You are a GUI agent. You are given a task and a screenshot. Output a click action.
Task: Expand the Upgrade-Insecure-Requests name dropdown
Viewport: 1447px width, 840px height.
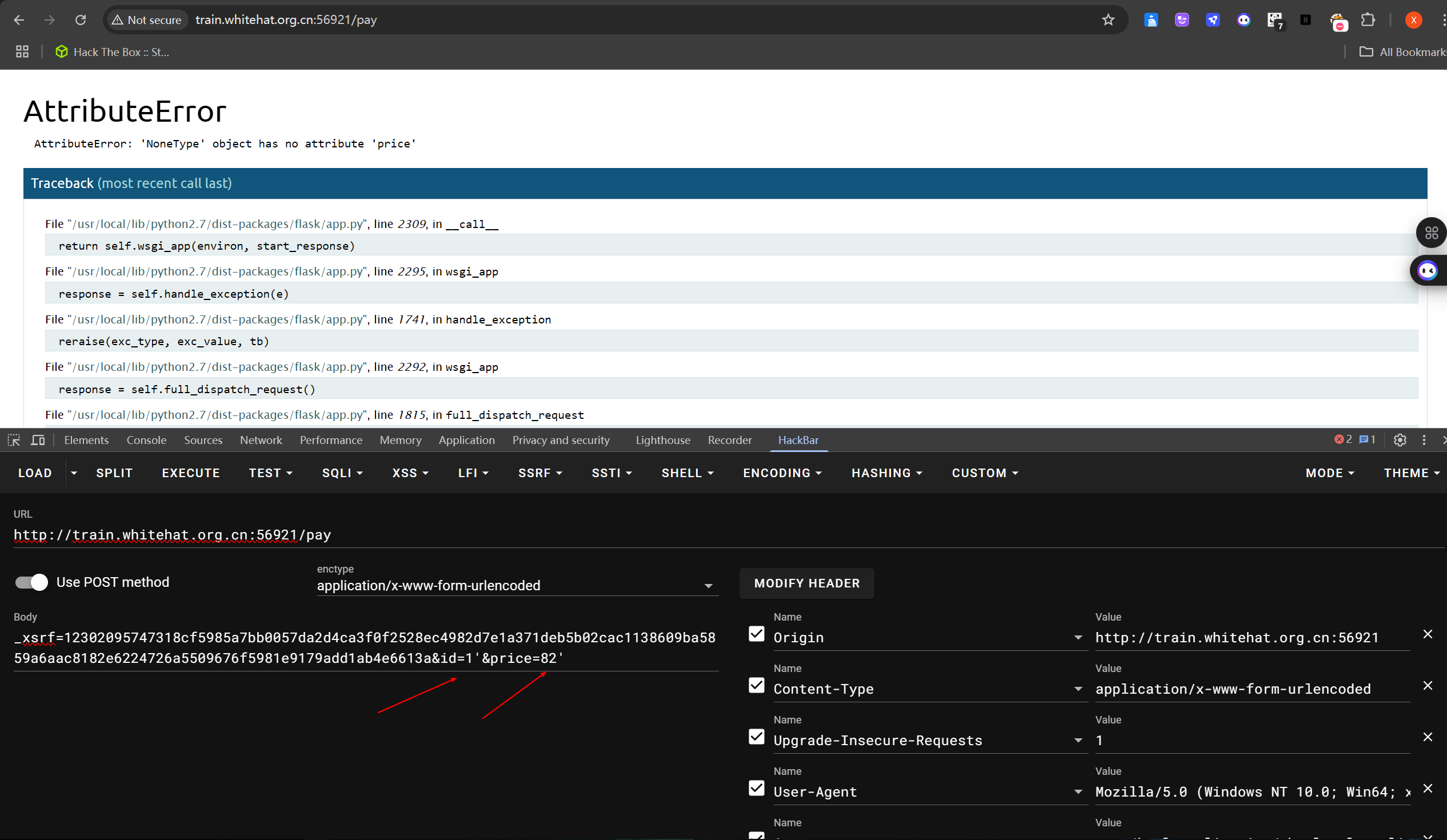point(1078,741)
